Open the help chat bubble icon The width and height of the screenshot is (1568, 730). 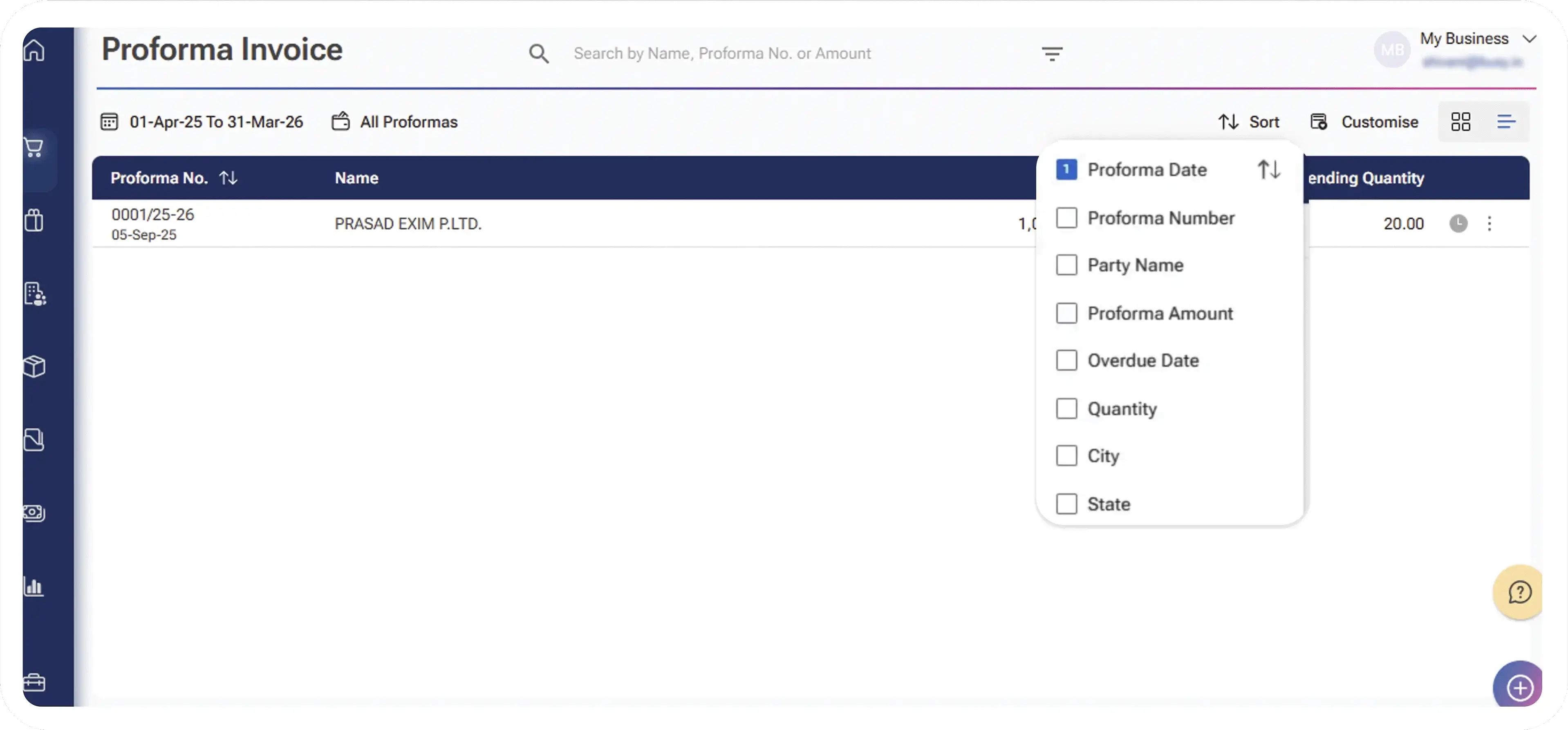[x=1519, y=592]
